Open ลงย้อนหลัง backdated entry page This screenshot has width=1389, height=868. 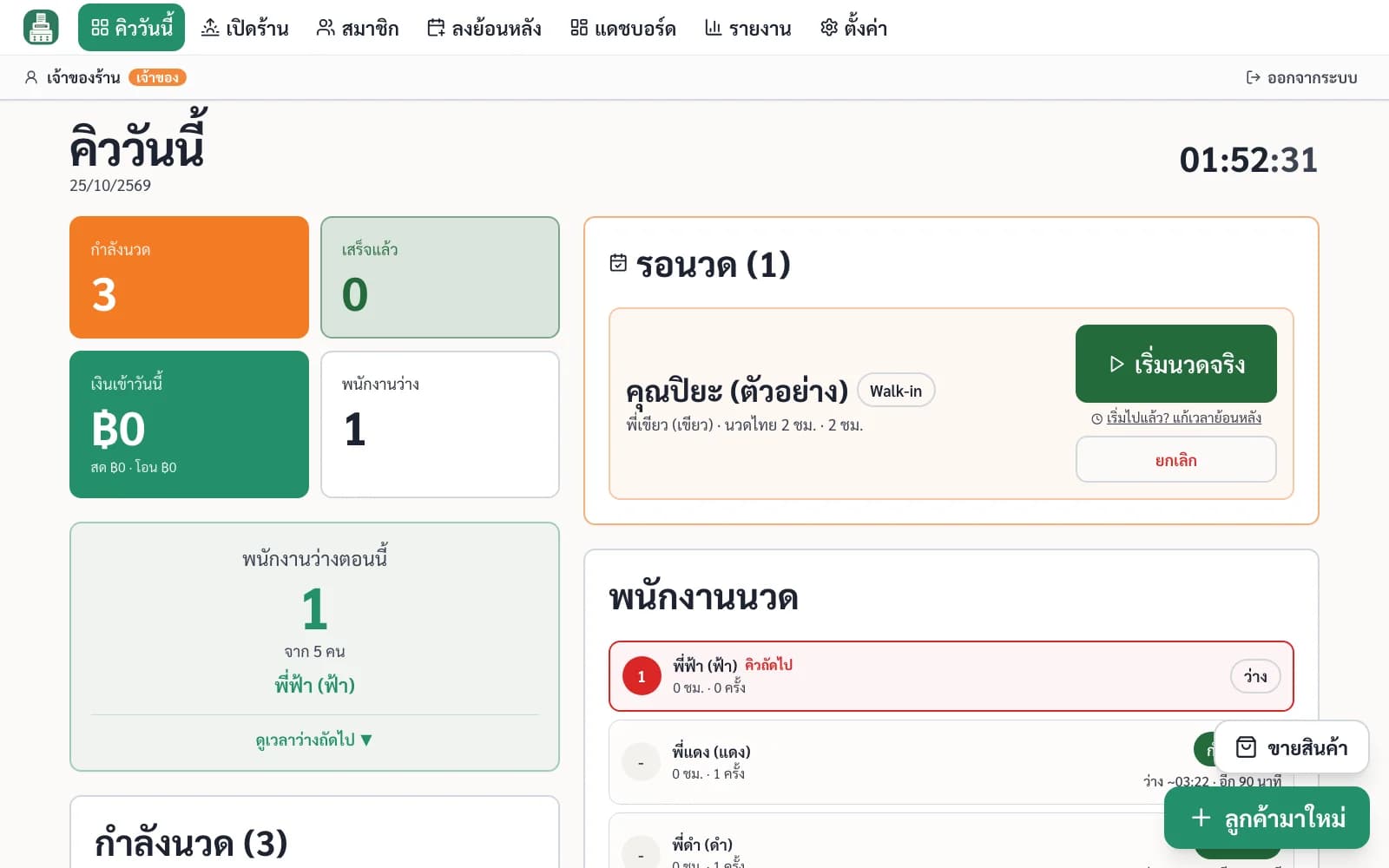[484, 28]
